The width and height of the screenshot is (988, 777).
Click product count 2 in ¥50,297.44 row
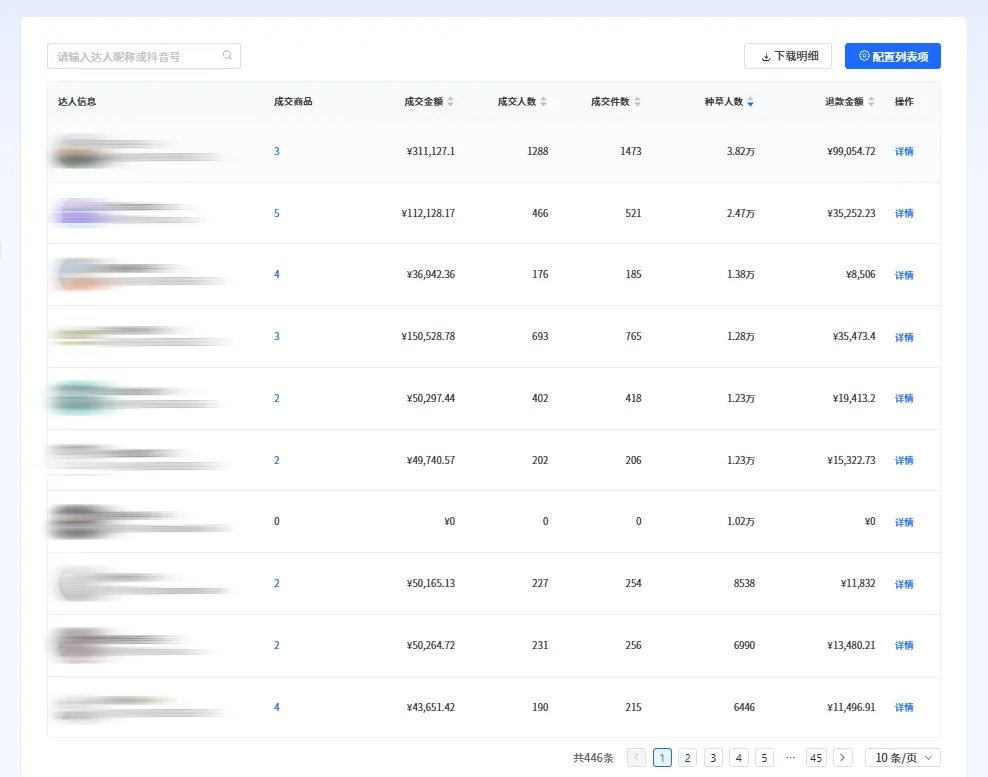277,398
